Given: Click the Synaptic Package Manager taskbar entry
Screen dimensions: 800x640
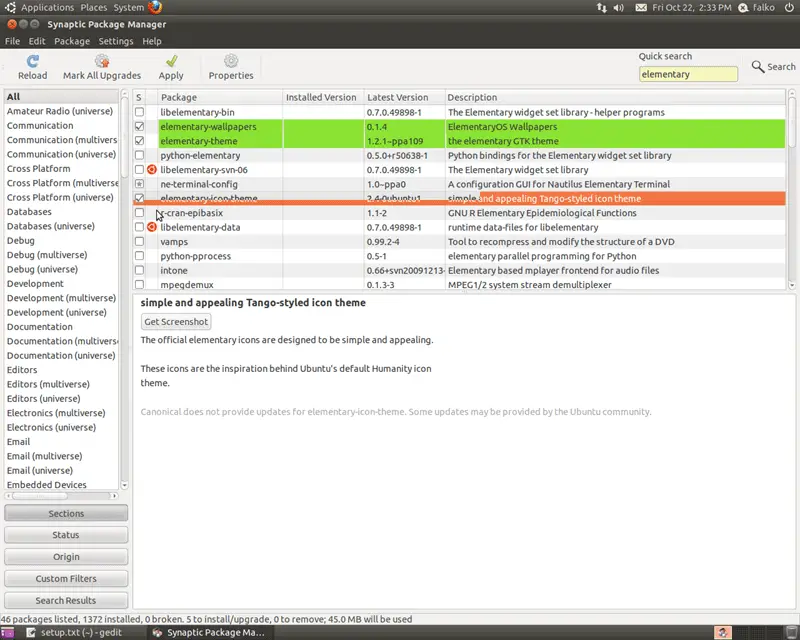Looking at the screenshot, I should 211,633.
